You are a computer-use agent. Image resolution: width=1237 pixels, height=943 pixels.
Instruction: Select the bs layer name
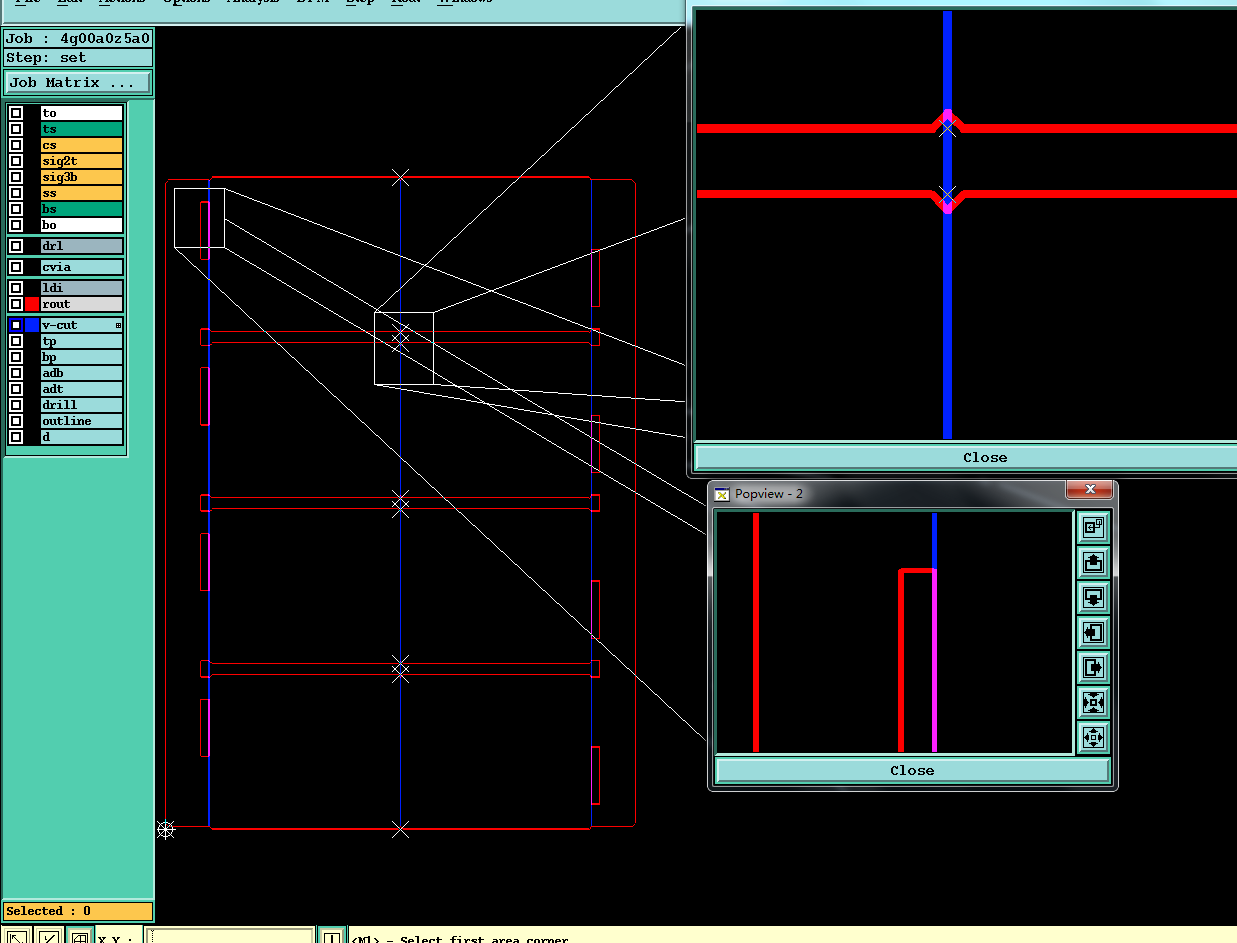click(x=82, y=209)
